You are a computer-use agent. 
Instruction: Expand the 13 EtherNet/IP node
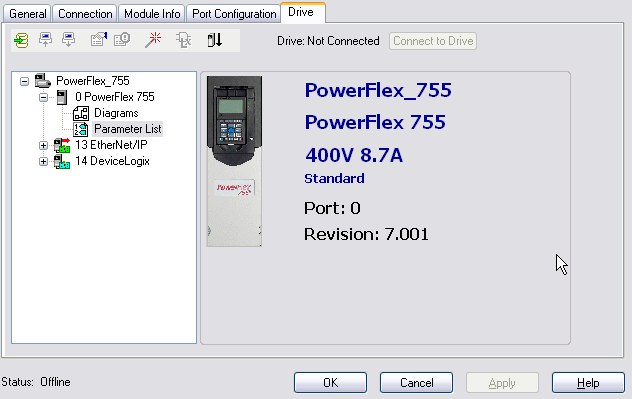point(43,145)
